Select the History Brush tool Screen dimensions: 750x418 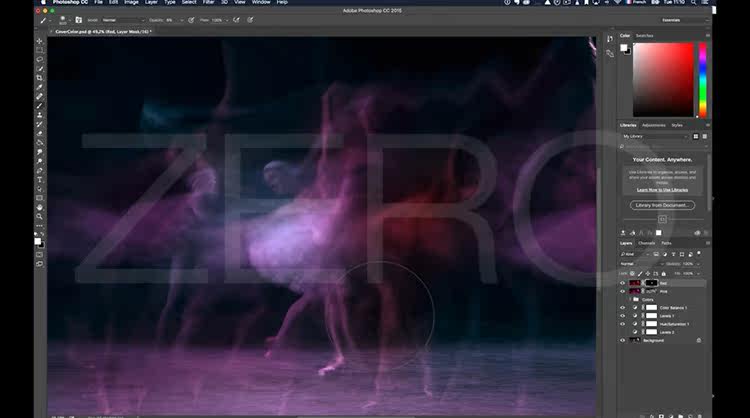pos(39,124)
